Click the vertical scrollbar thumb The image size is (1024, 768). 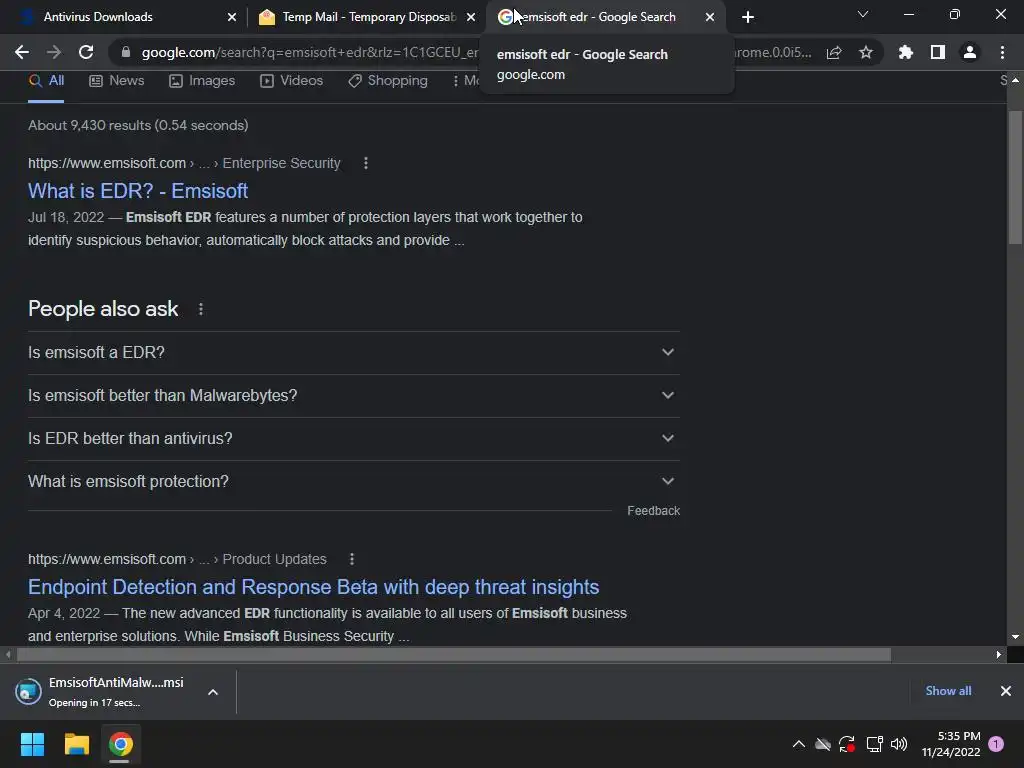tap(1015, 178)
